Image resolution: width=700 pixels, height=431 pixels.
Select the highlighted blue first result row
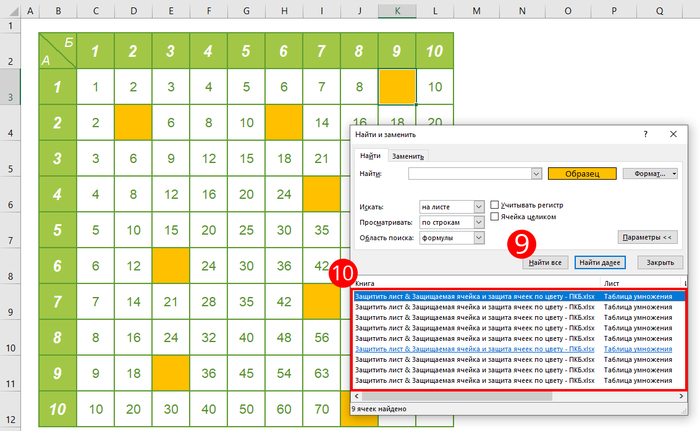[x=519, y=296]
